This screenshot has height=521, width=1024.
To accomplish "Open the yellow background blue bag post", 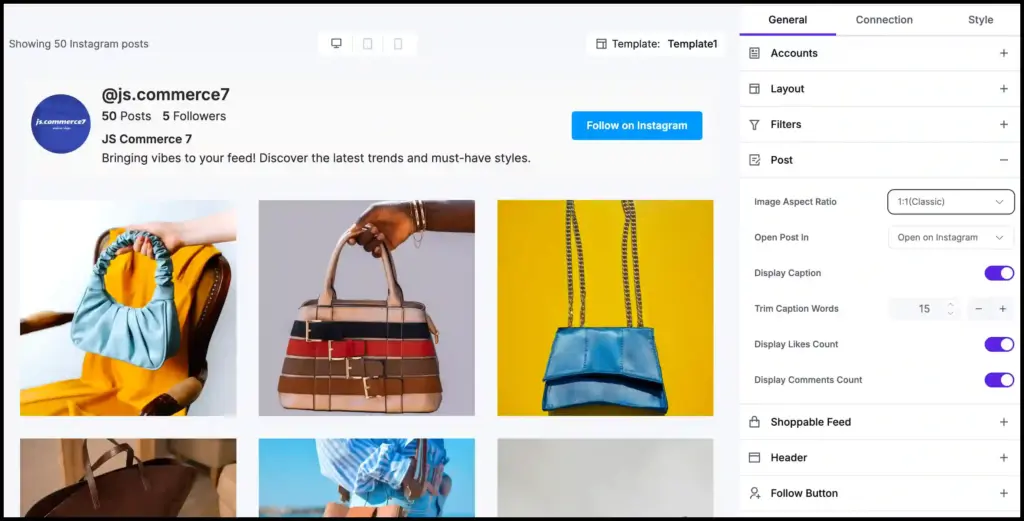I will [x=605, y=308].
